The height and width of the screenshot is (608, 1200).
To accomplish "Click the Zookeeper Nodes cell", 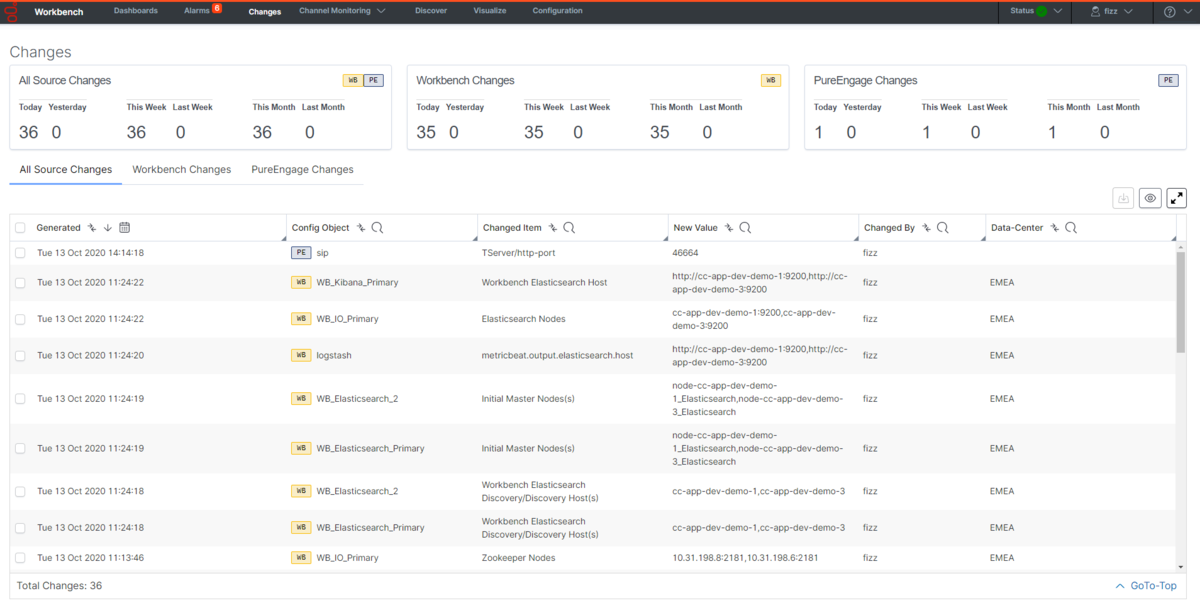I will [x=518, y=558].
